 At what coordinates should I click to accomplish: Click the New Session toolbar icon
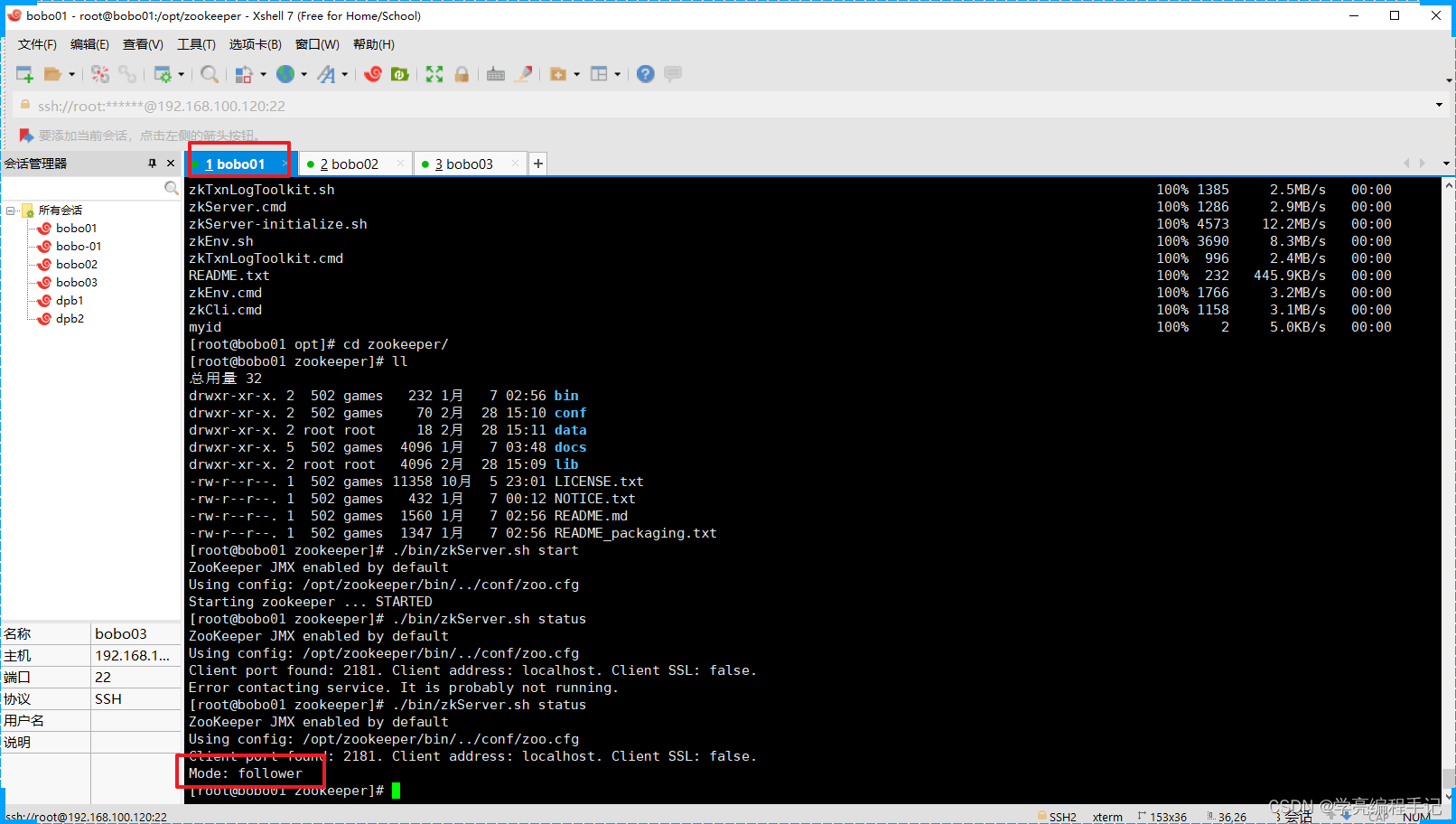click(x=24, y=74)
